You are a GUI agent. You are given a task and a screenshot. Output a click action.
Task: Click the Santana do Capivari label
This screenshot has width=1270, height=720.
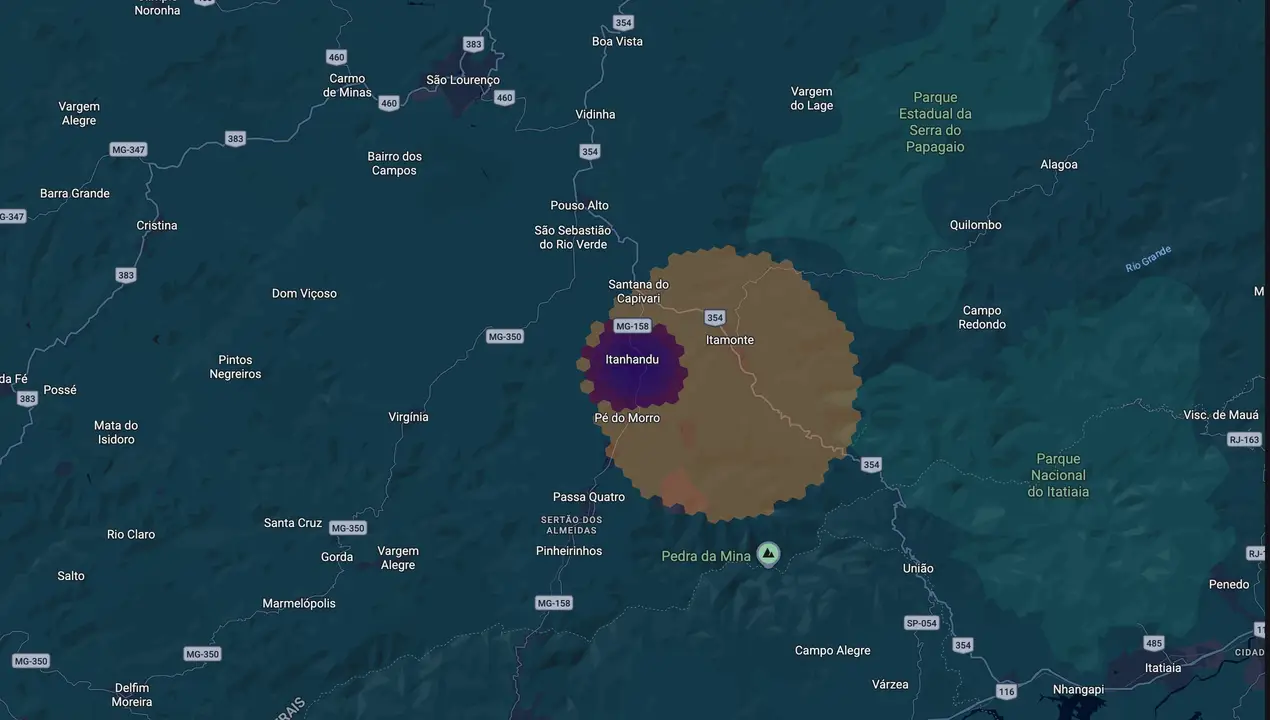(x=639, y=291)
